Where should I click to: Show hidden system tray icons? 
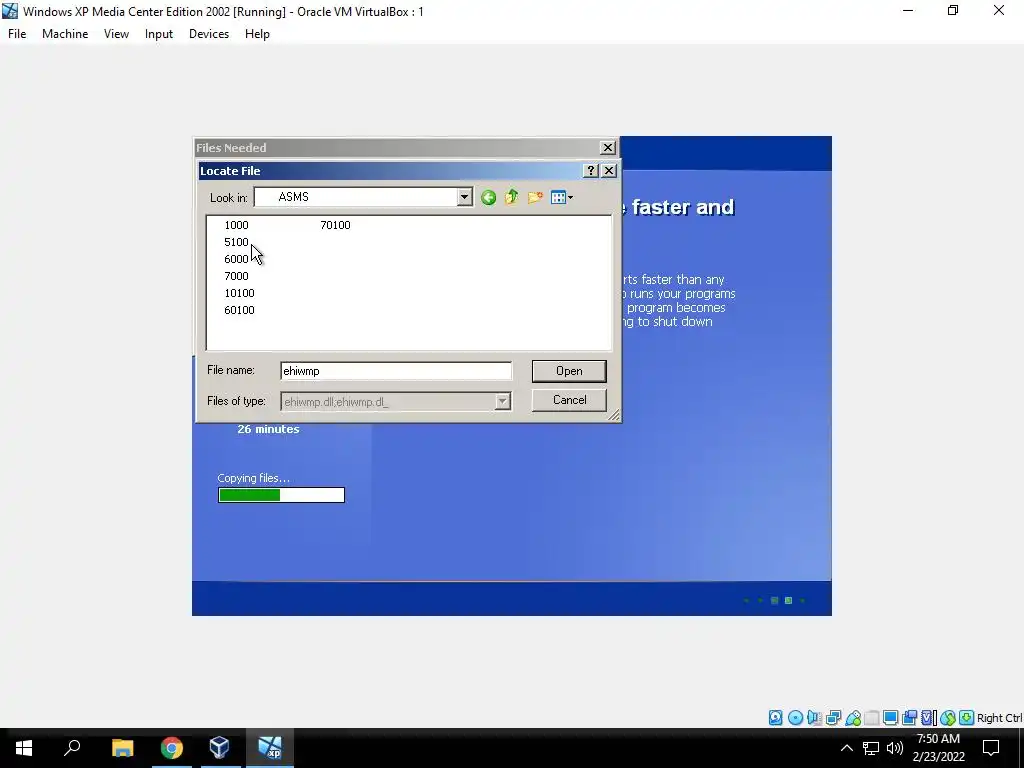point(846,748)
